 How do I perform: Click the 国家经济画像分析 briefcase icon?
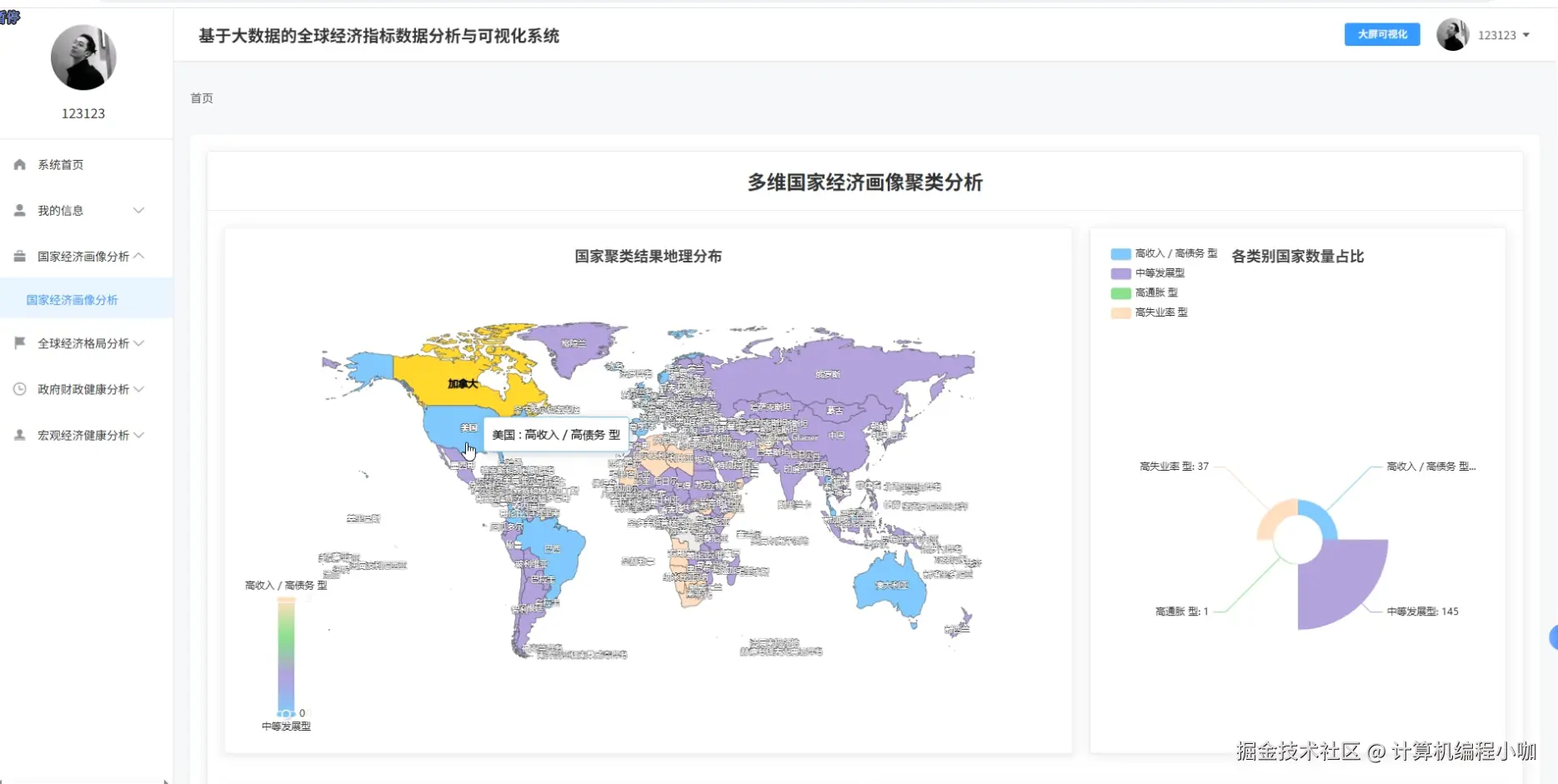20,256
